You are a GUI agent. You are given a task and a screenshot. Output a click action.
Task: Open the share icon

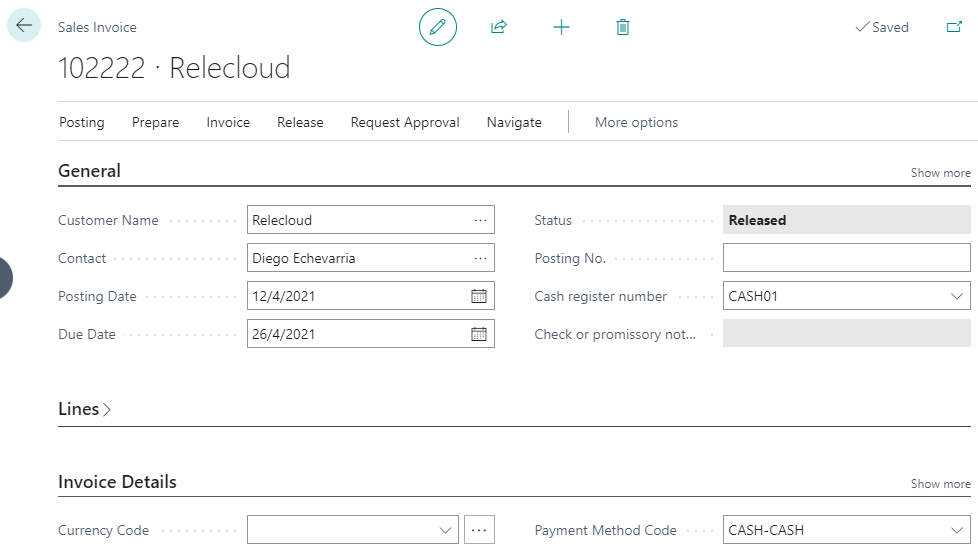[x=499, y=27]
